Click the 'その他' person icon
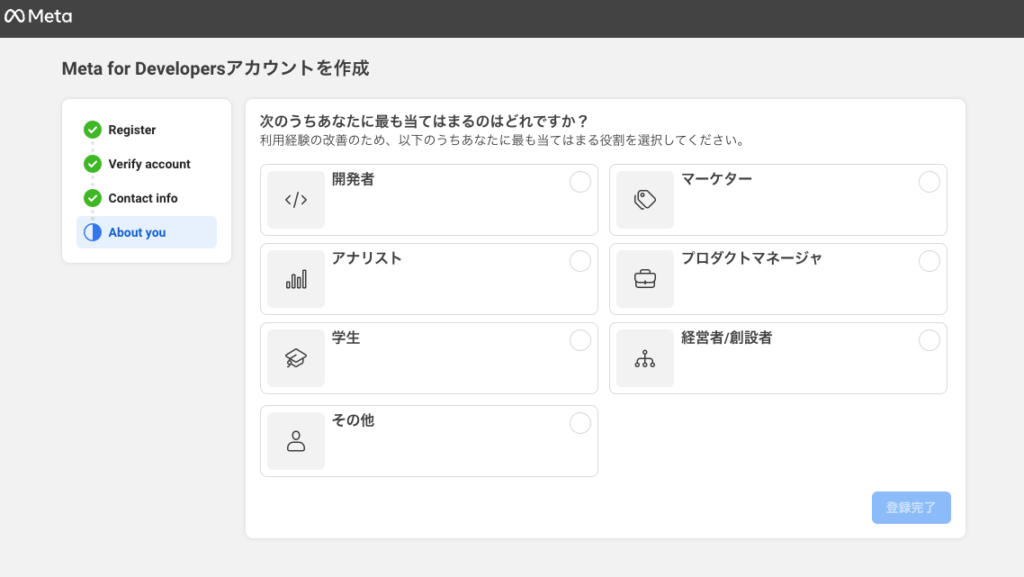1024x577 pixels. 296,441
